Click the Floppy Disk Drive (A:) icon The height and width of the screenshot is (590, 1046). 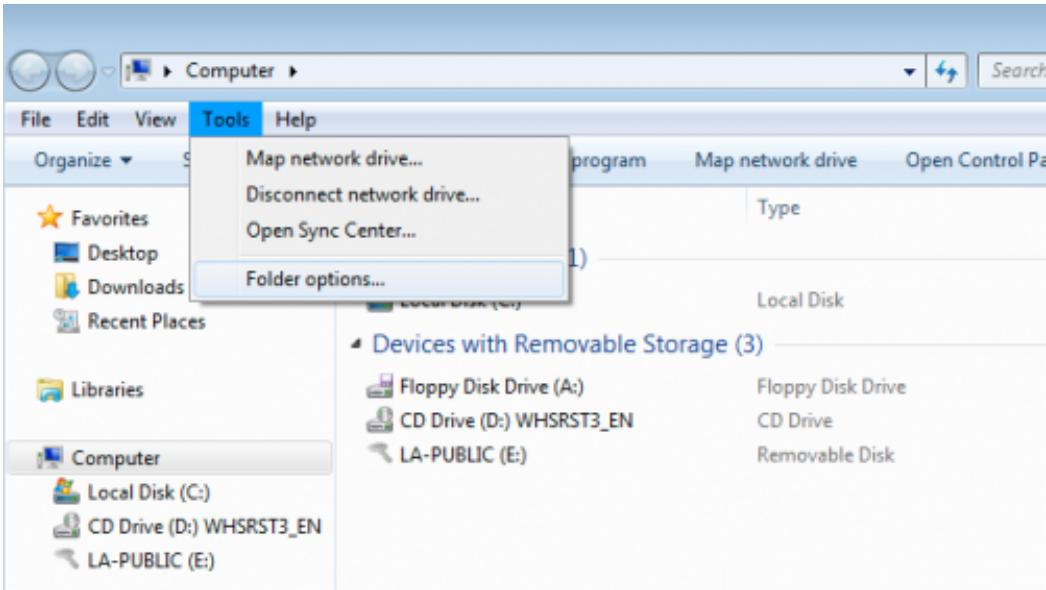(x=380, y=386)
